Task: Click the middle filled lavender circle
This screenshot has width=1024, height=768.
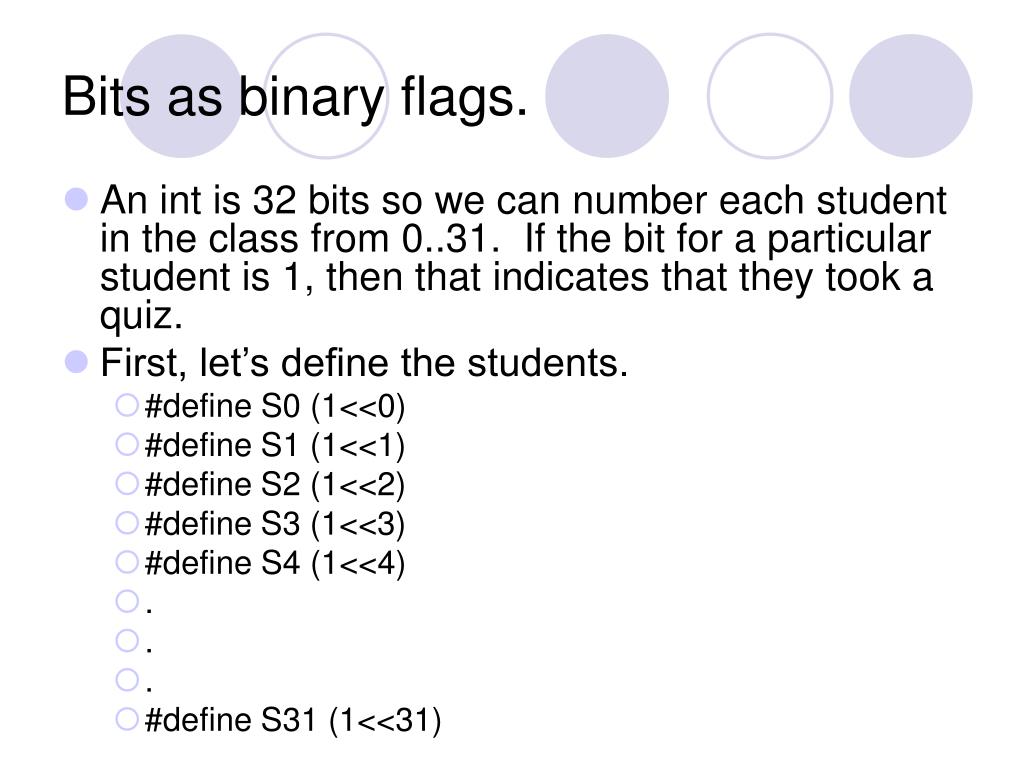Action: point(608,96)
